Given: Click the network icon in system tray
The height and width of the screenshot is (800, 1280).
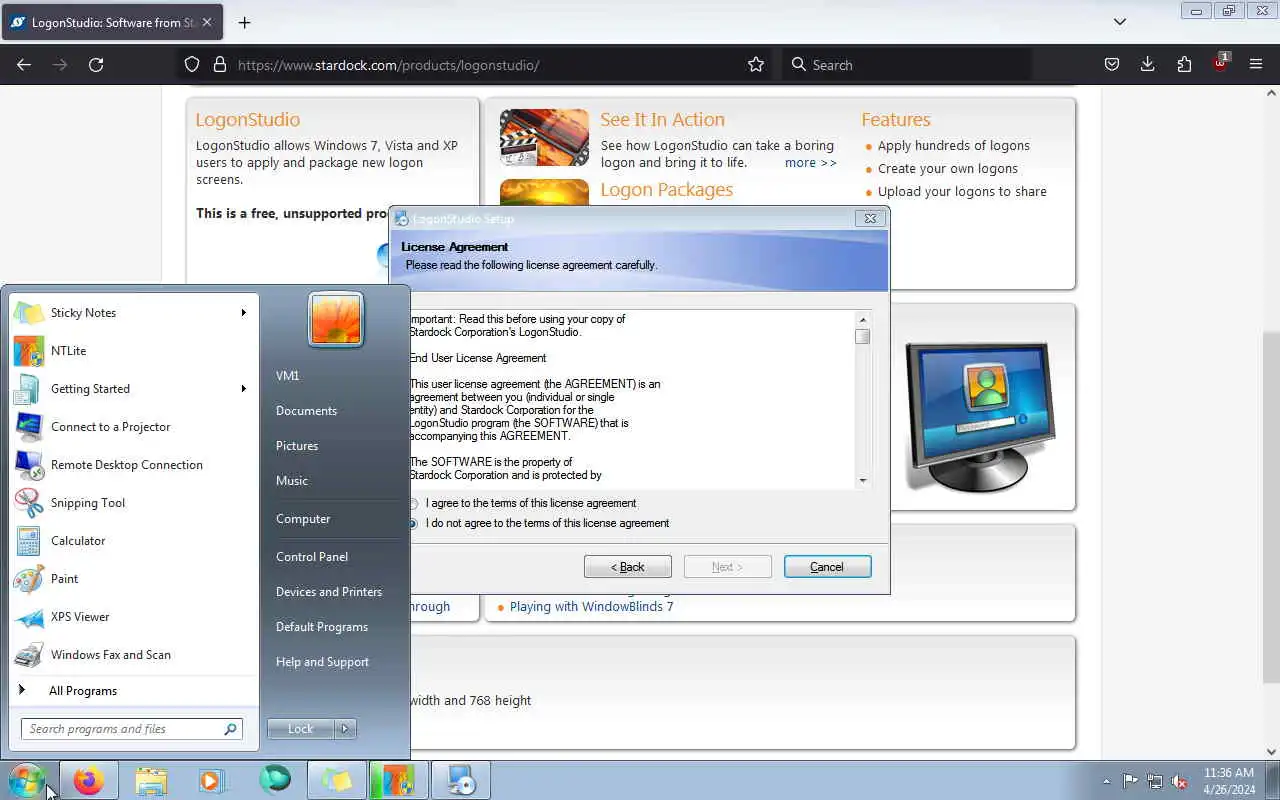Looking at the screenshot, I should 1155,781.
